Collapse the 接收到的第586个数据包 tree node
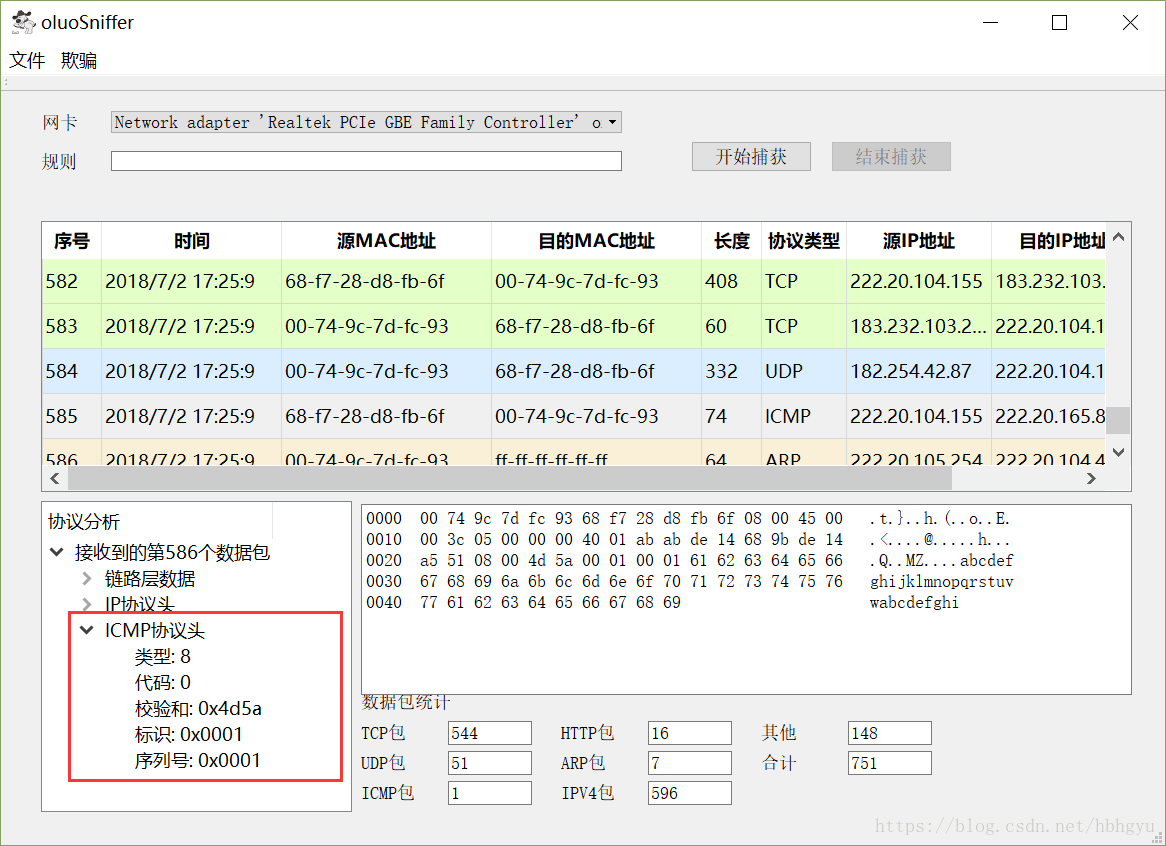 (57, 552)
